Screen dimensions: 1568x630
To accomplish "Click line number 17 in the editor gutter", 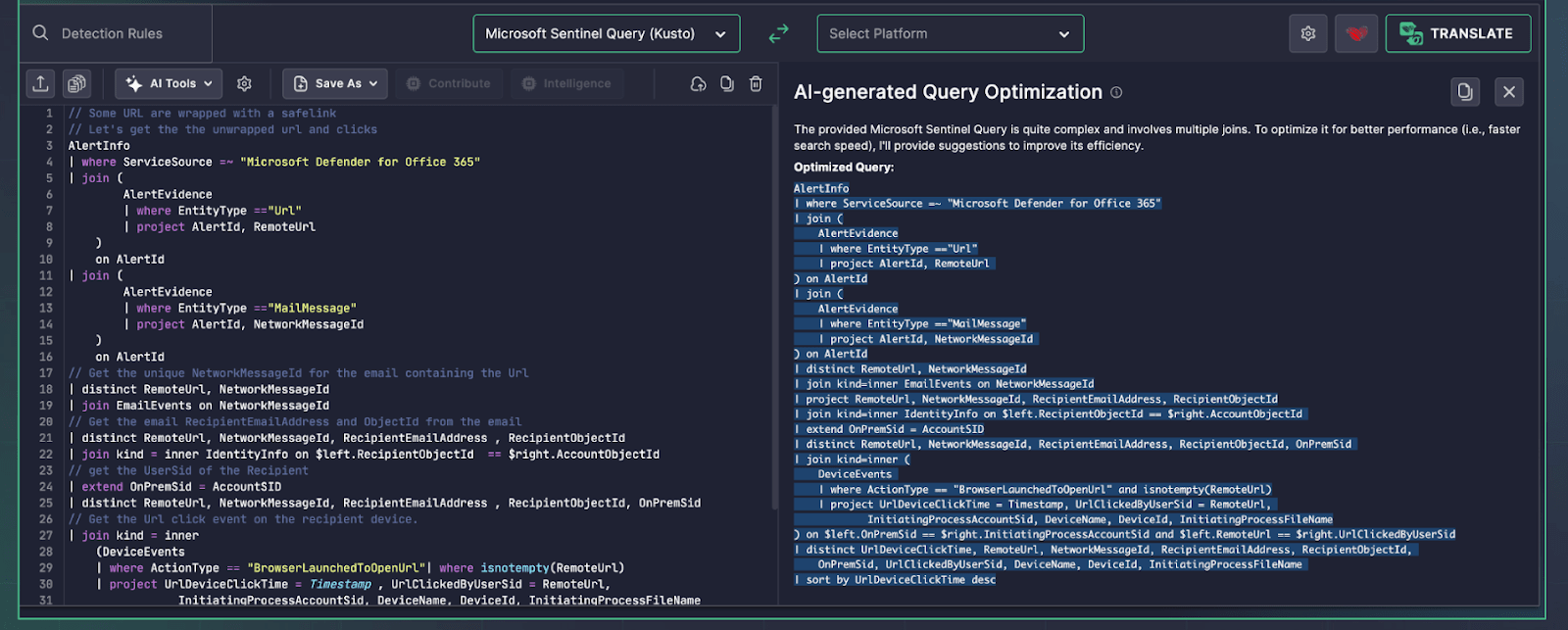I will click(46, 373).
